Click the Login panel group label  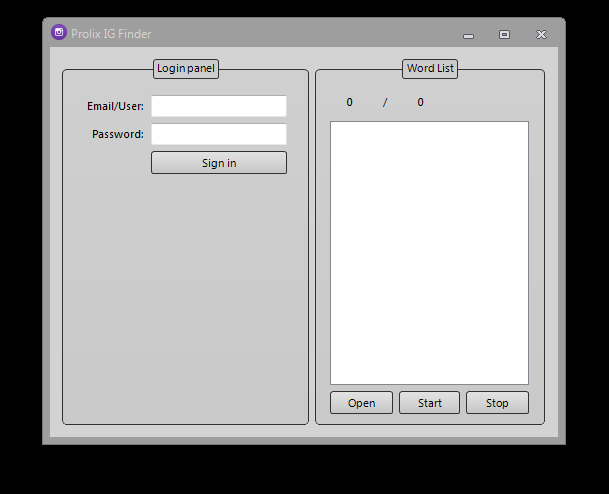(x=186, y=69)
